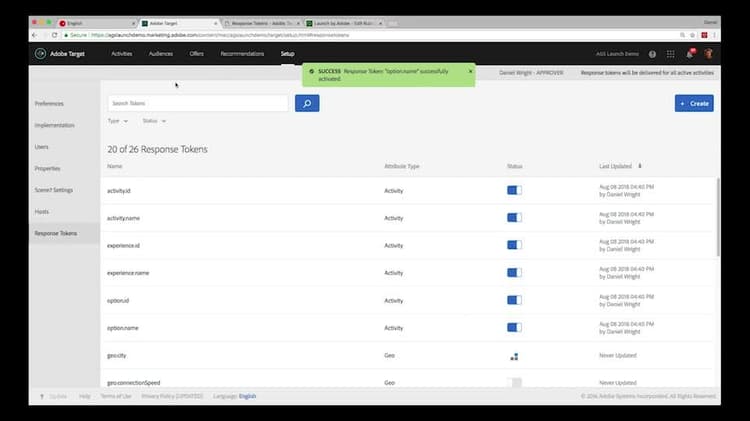
Task: Click the secure lock icon in address bar
Action: coord(66,35)
